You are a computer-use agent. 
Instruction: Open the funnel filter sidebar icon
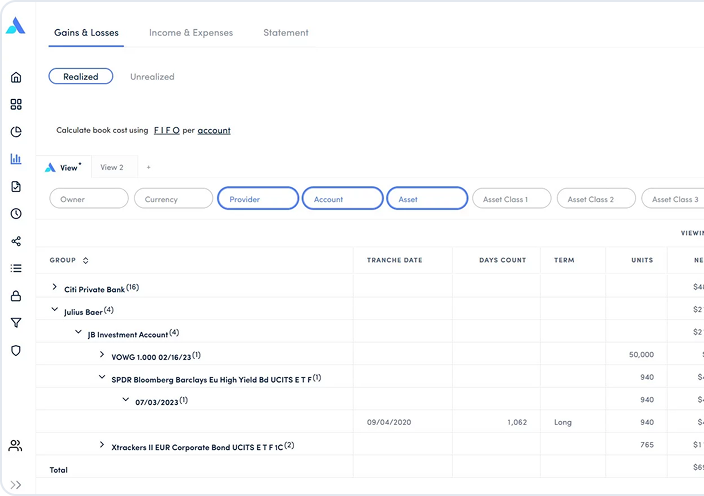[16, 323]
